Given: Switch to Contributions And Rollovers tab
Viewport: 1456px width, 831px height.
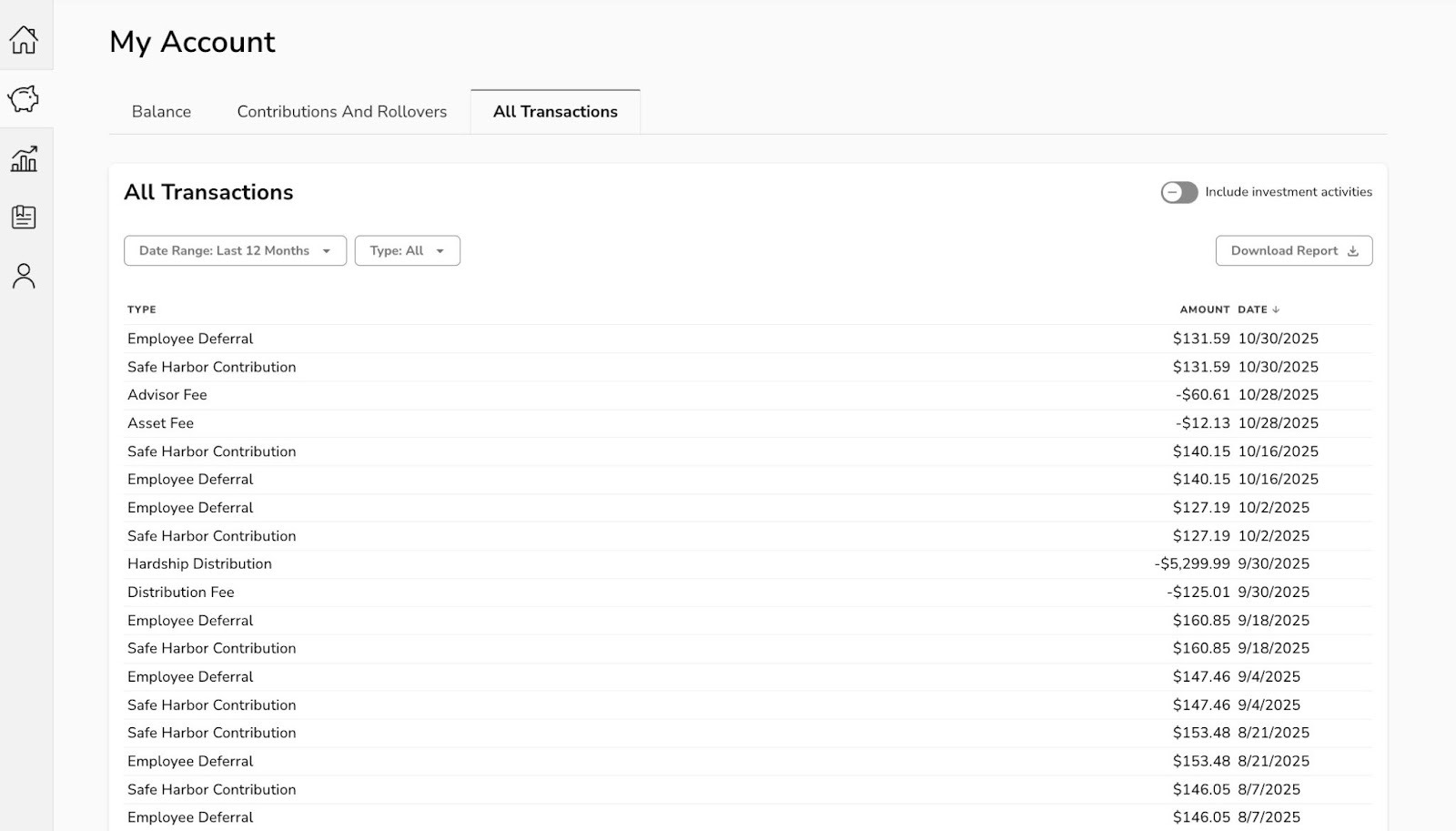Looking at the screenshot, I should click(x=342, y=112).
